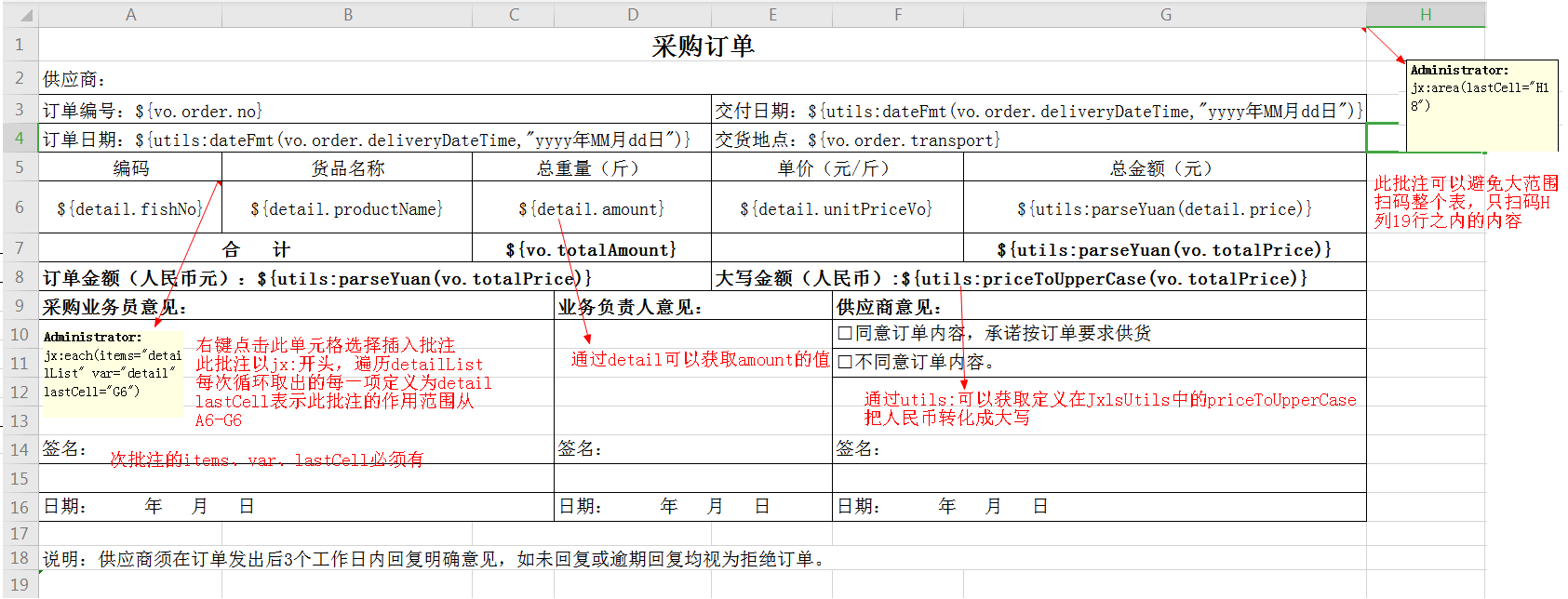This screenshot has width=1568, height=599.
Task: Click the ${utils:parseYuan(detail.price)} cell
Action: pyautogui.click(x=1165, y=207)
